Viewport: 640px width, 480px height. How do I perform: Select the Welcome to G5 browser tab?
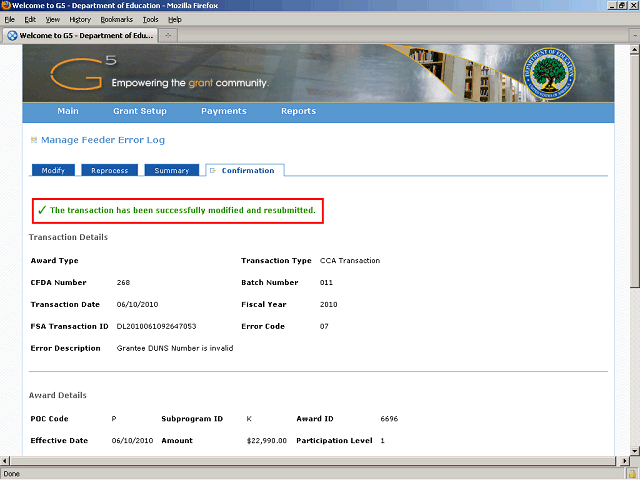(80, 36)
